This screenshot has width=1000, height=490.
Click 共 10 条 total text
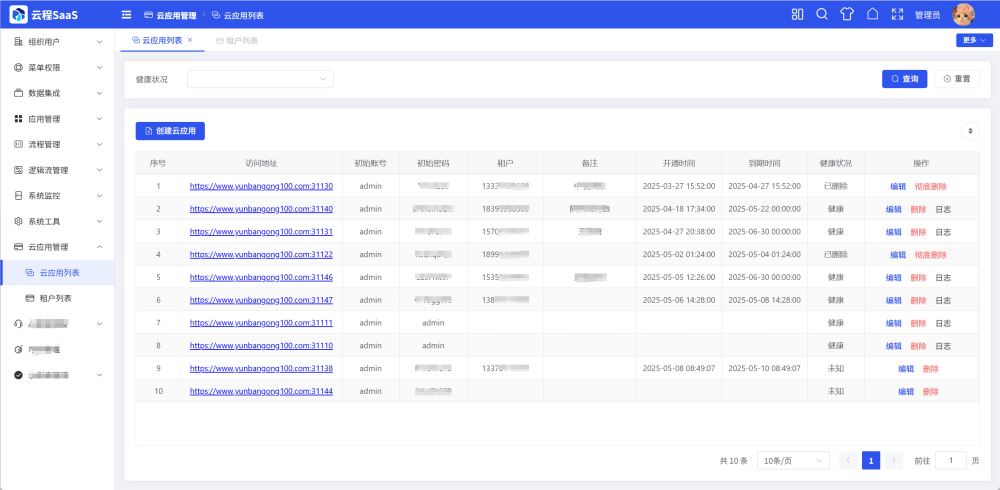pos(733,461)
